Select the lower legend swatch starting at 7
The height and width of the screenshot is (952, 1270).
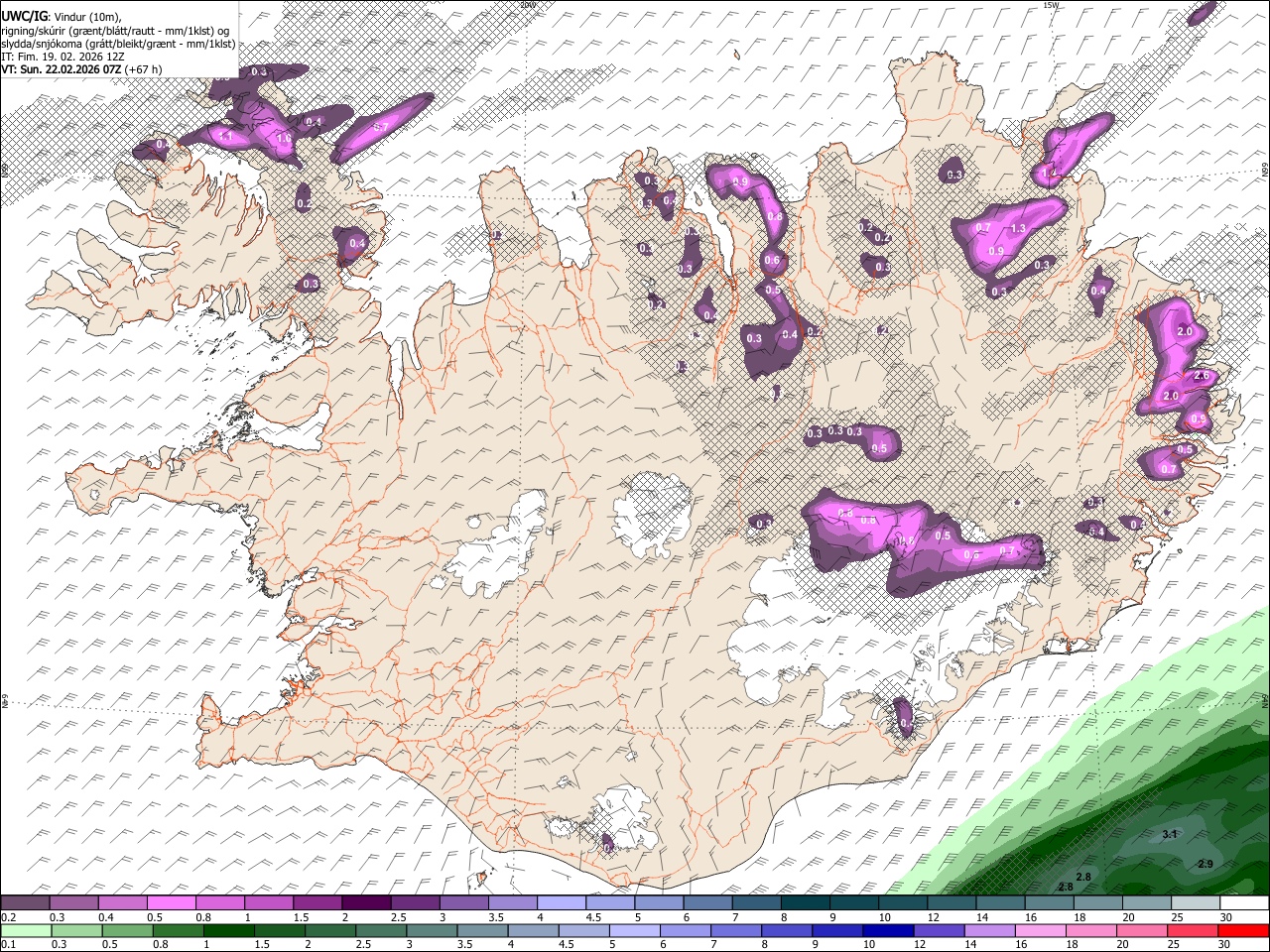(735, 930)
